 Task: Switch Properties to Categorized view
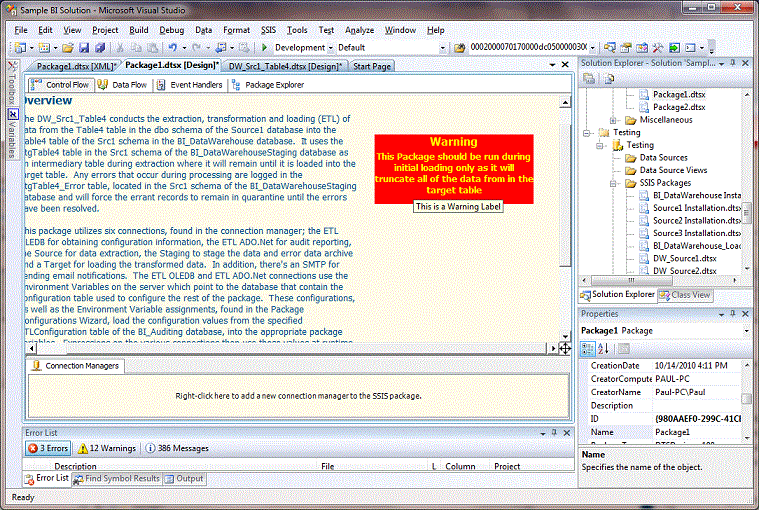588,348
